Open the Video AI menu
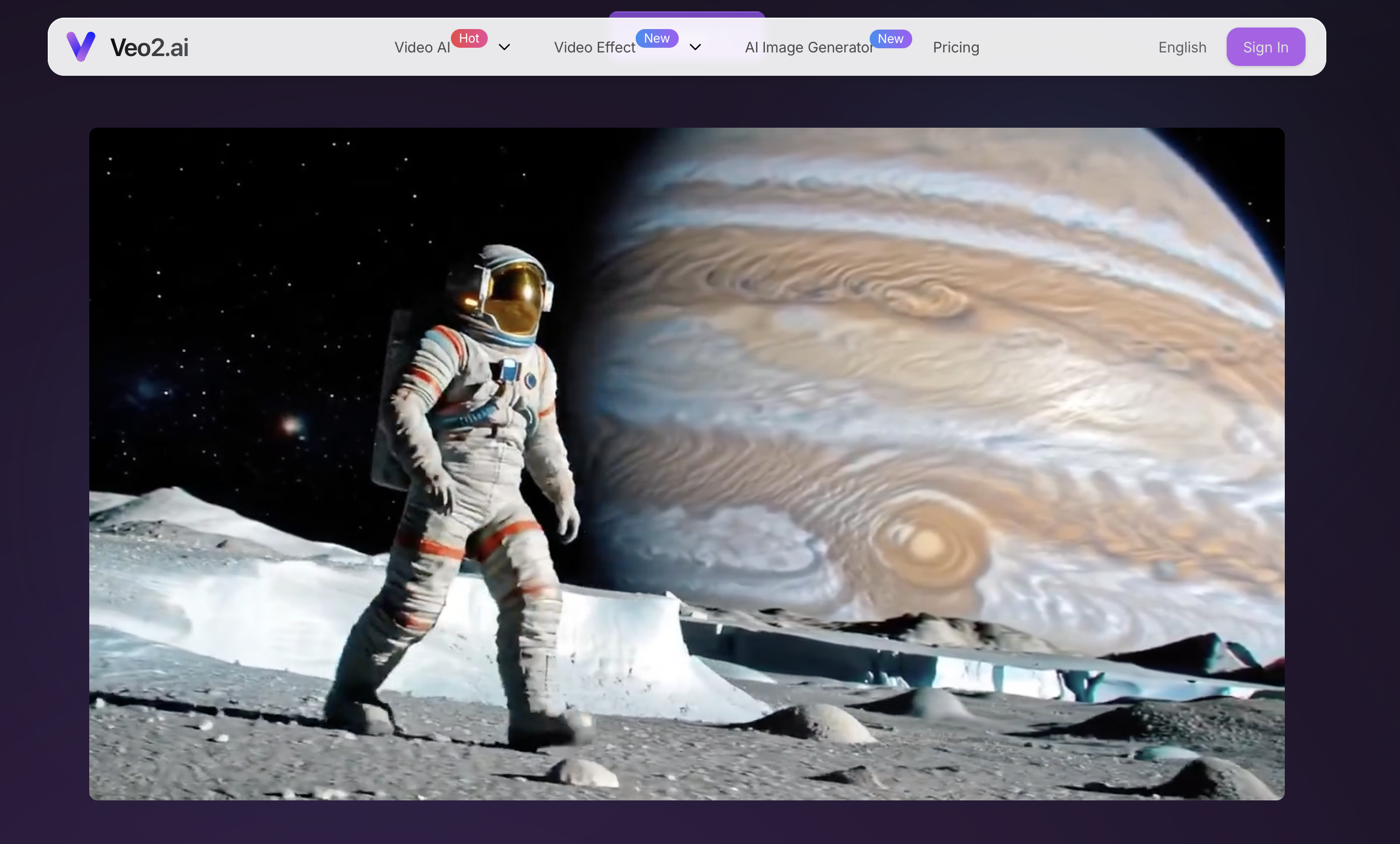The width and height of the screenshot is (1400, 844). [x=422, y=47]
